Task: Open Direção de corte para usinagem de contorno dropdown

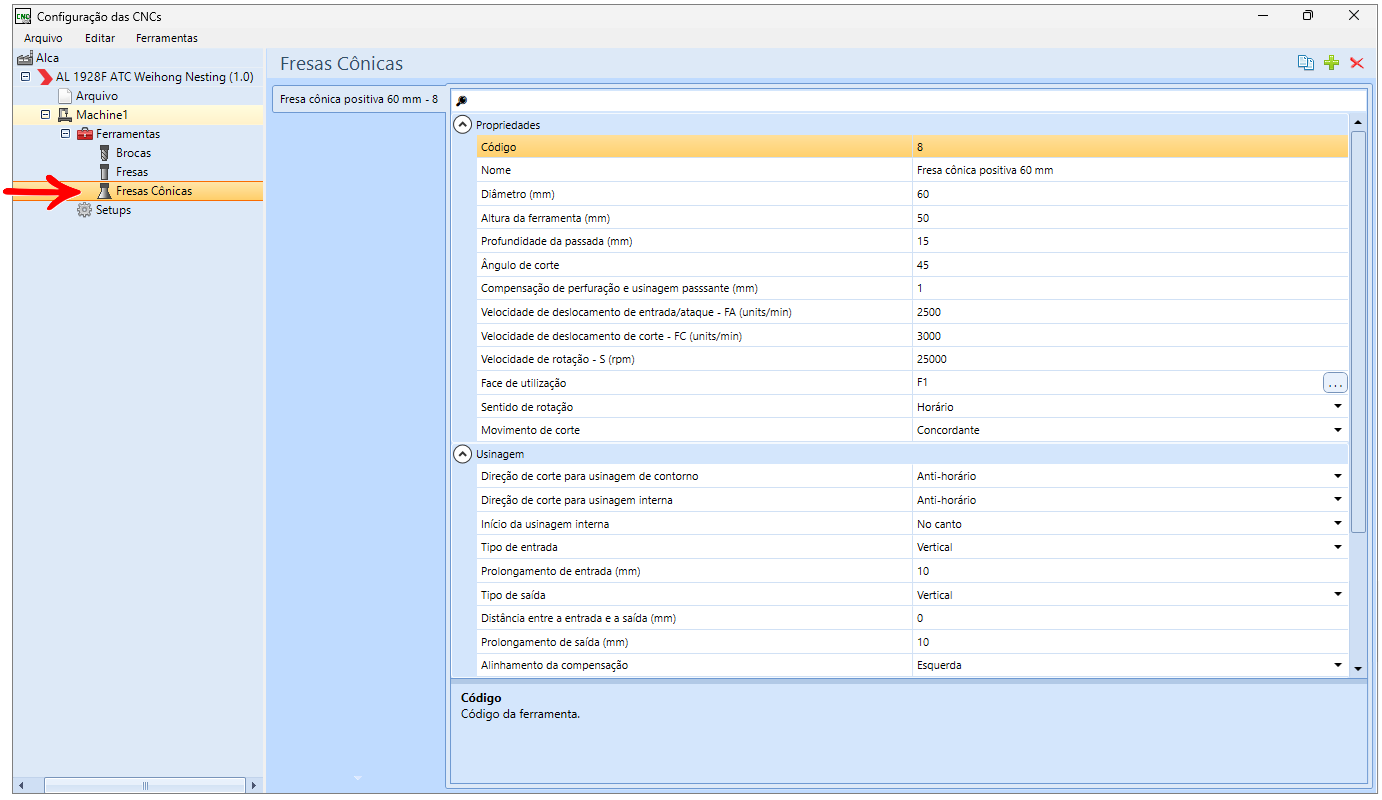Action: pos(1338,476)
